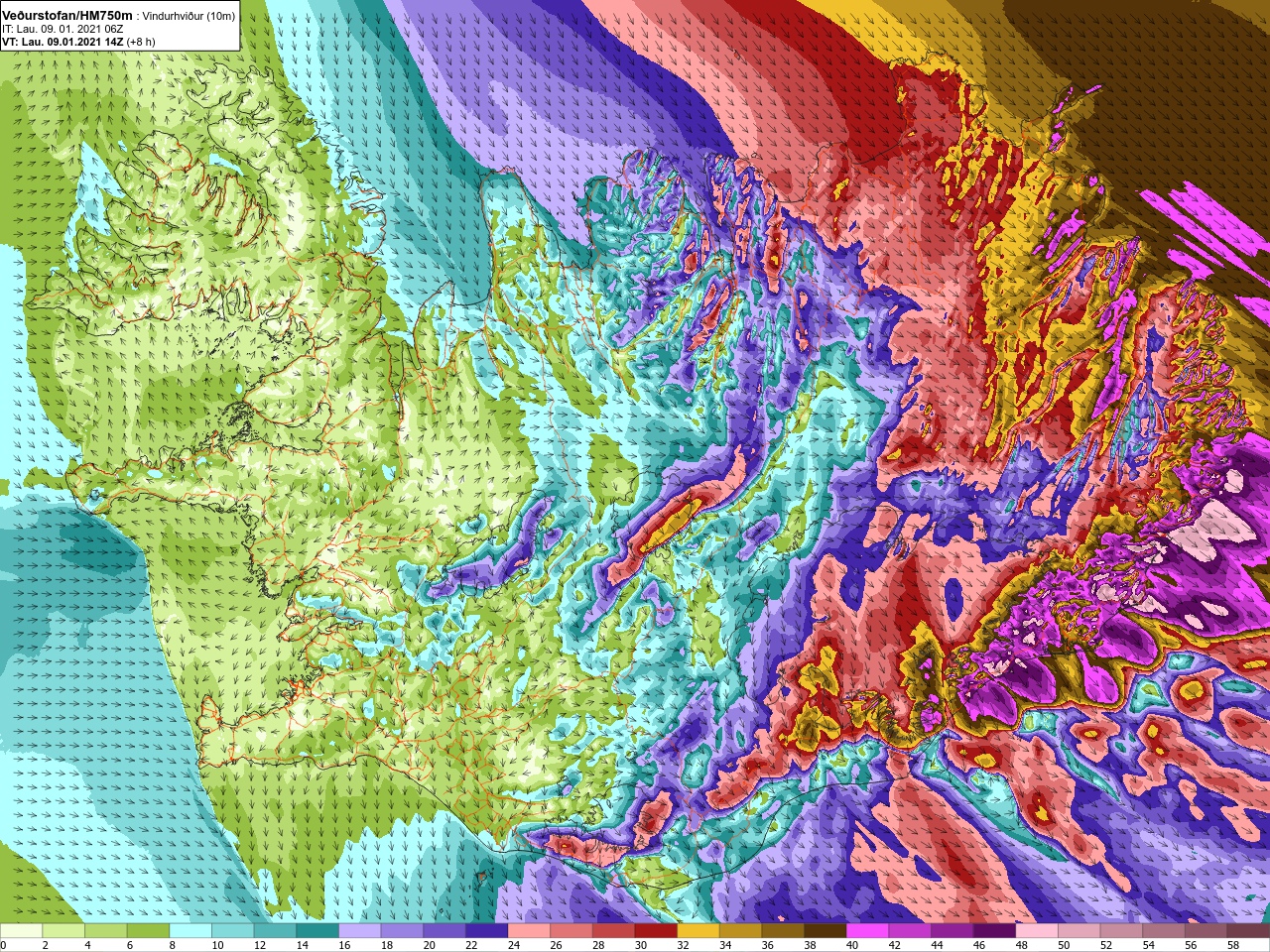Click the 'VT: Lau. 09.01.2021 14Z' text
The image size is (1270, 952).
tap(63, 43)
